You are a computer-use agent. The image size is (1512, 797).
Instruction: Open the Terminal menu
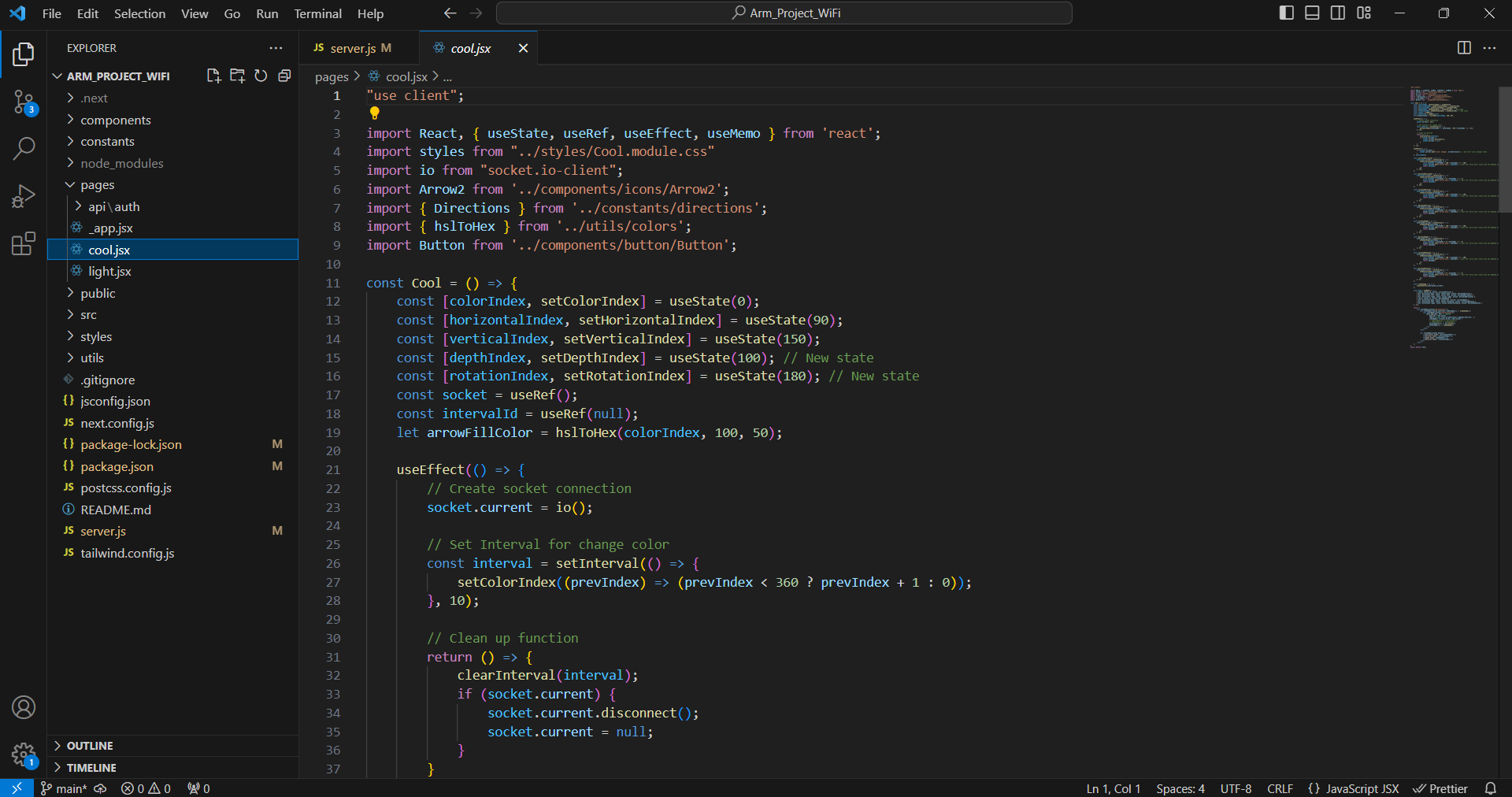[x=317, y=13]
